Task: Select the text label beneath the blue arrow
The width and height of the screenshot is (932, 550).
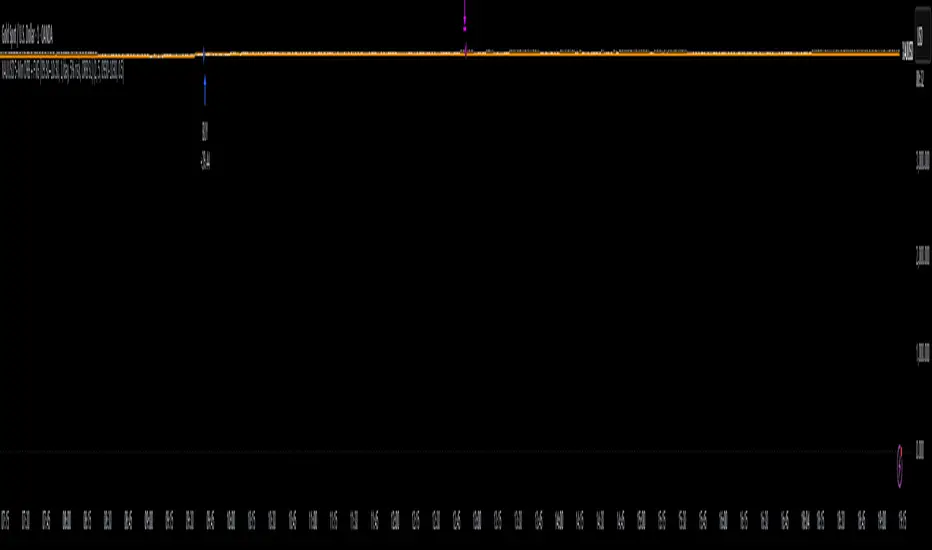Action: (205, 131)
